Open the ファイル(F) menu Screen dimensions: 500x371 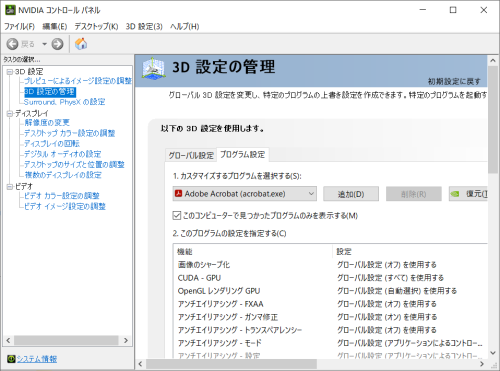point(19,26)
